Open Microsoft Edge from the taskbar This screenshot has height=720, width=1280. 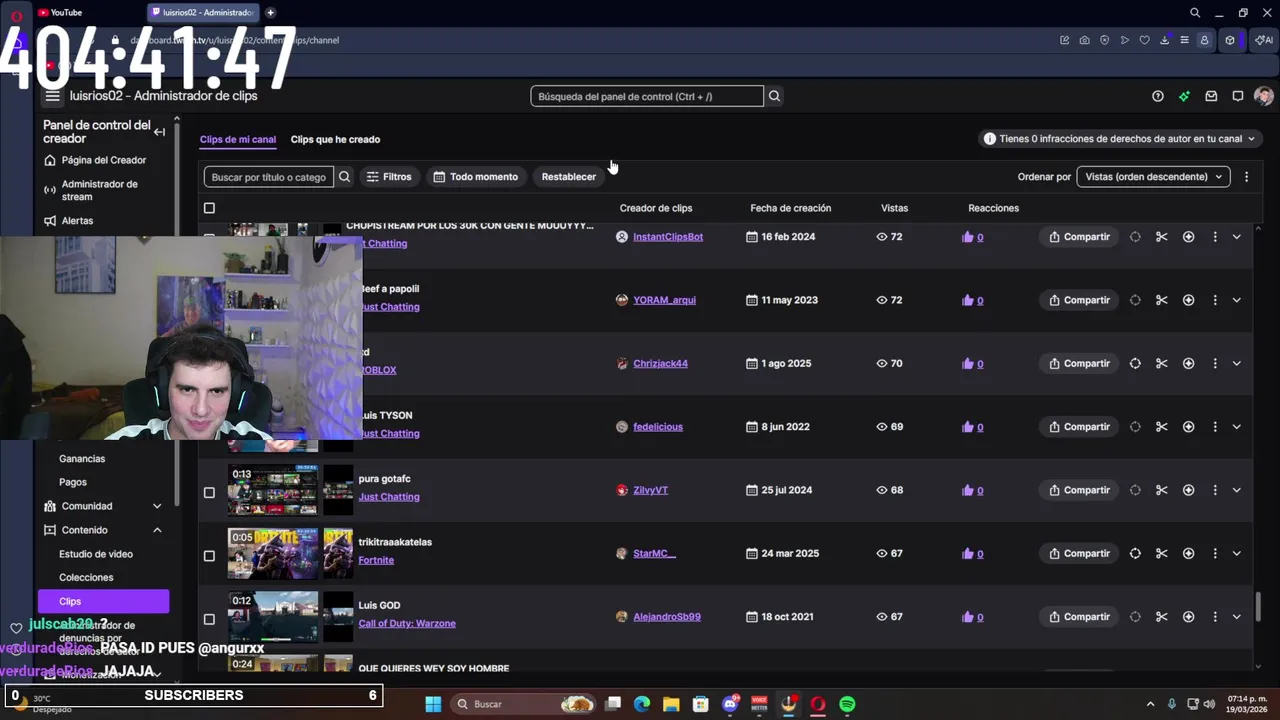coord(642,704)
